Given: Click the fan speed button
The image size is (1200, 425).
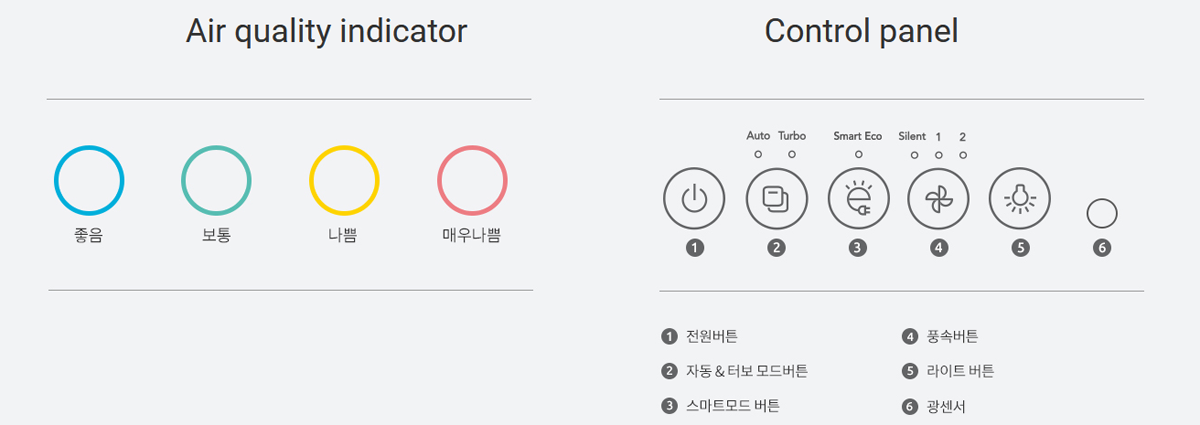Looking at the screenshot, I should (938, 199).
